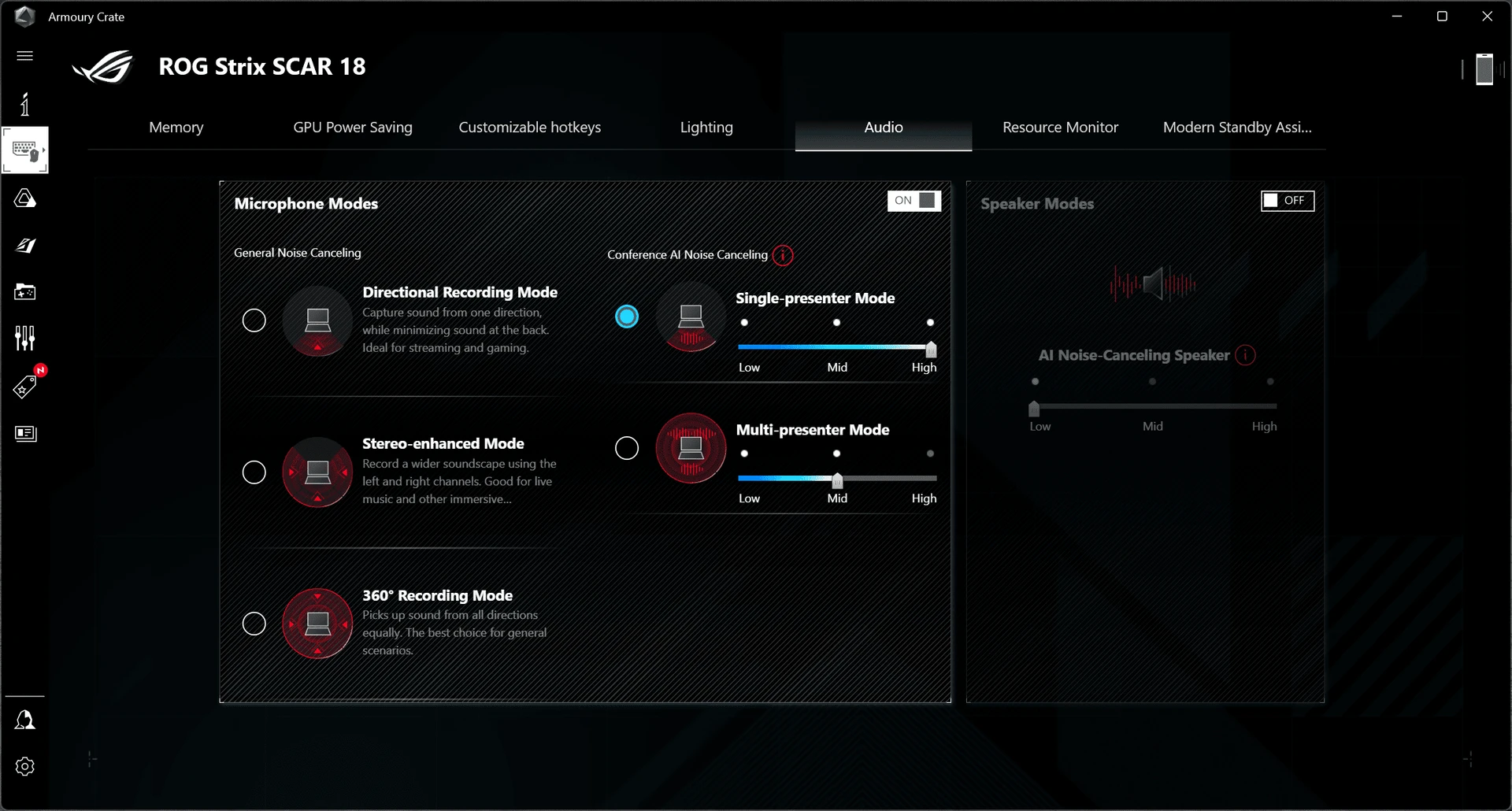
Task: Show info for AI Noise-Canceling Speaker
Action: coord(1245,355)
